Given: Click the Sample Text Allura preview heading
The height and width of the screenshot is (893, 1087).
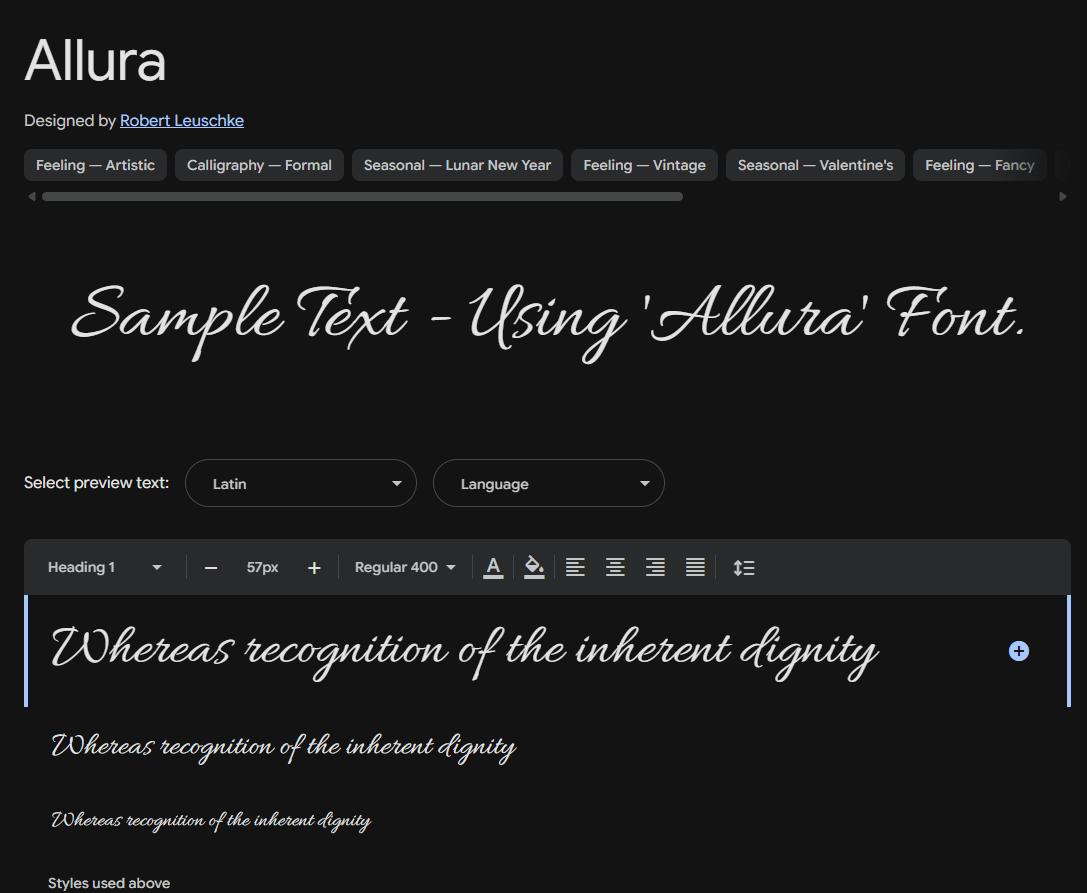Looking at the screenshot, I should click(x=548, y=322).
